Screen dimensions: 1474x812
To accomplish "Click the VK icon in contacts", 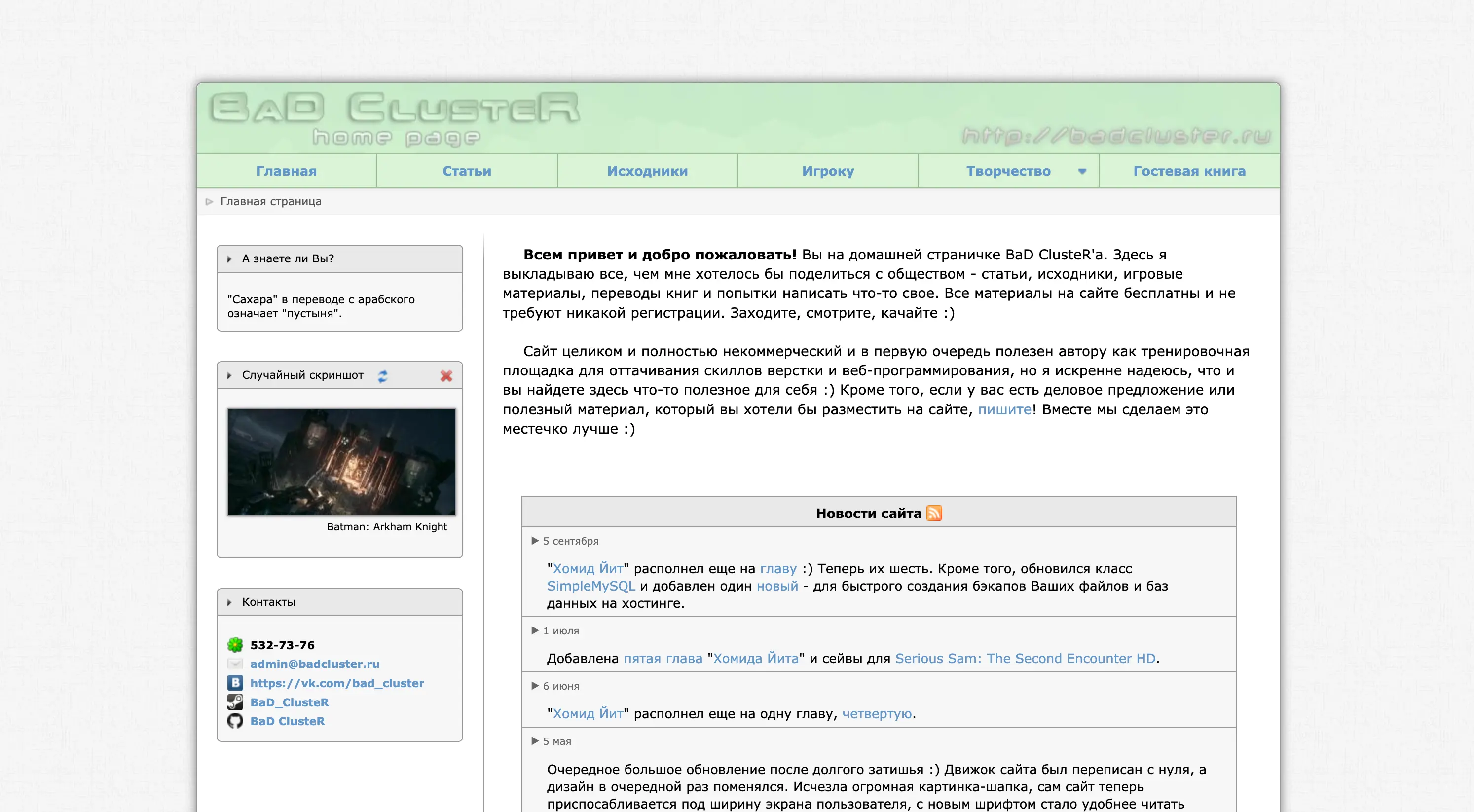I will click(235, 683).
